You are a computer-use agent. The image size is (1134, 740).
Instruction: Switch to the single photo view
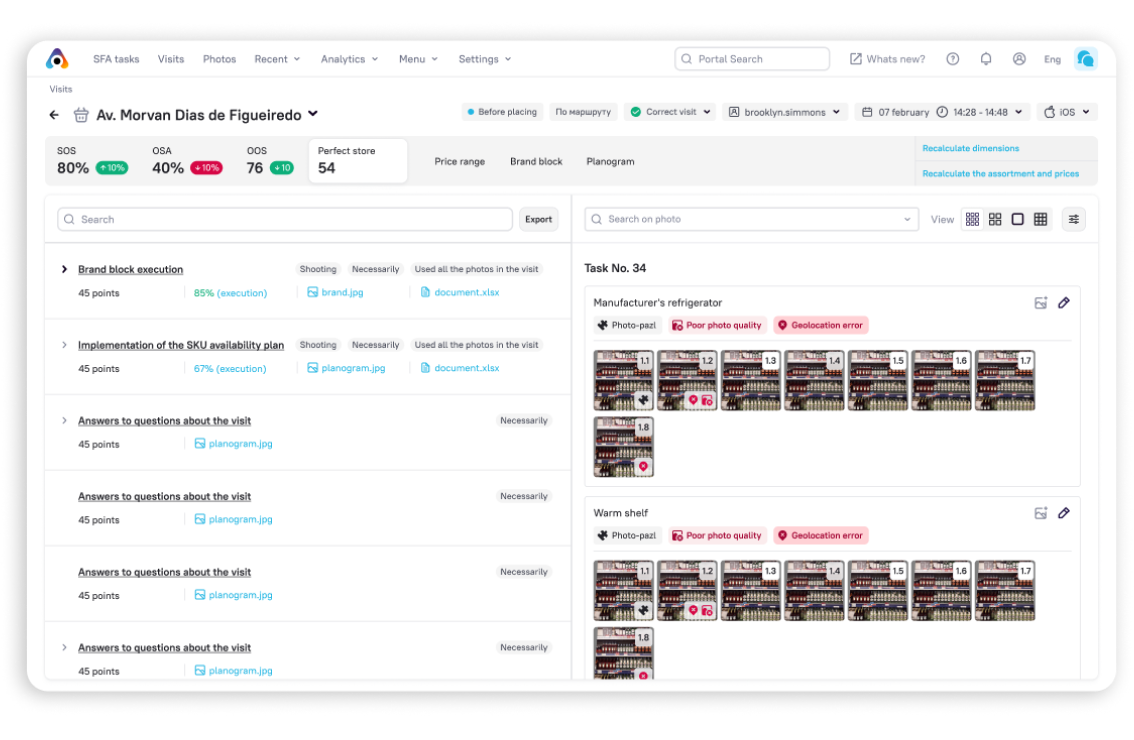click(1018, 219)
